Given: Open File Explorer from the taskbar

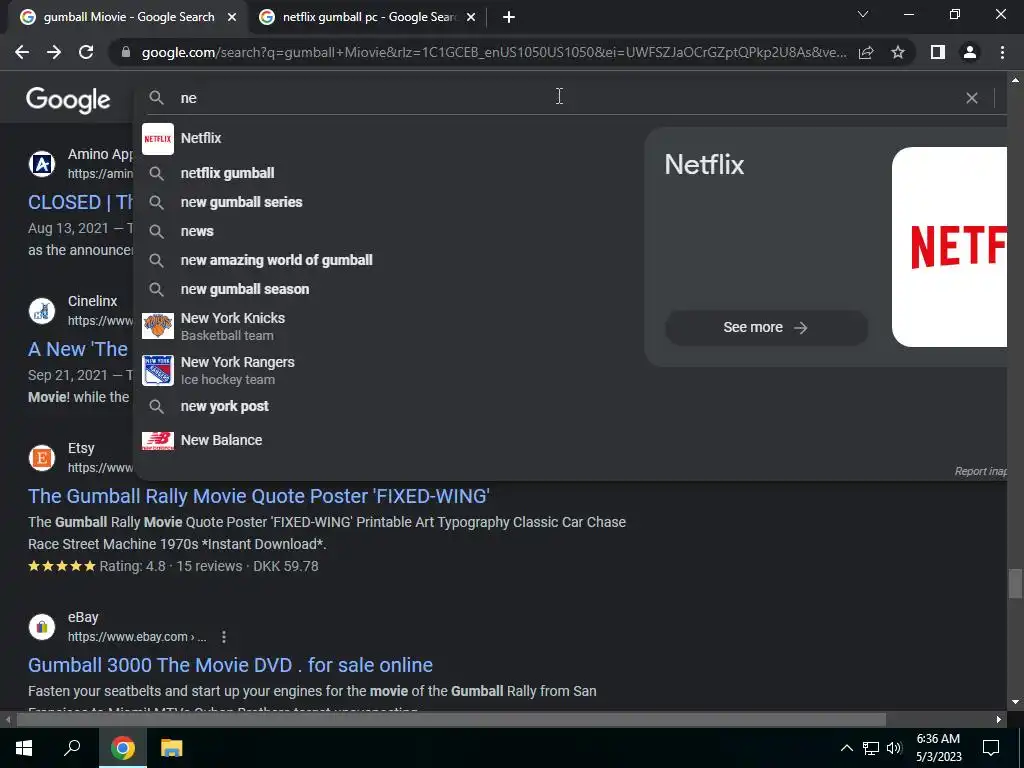Looking at the screenshot, I should click(x=172, y=748).
